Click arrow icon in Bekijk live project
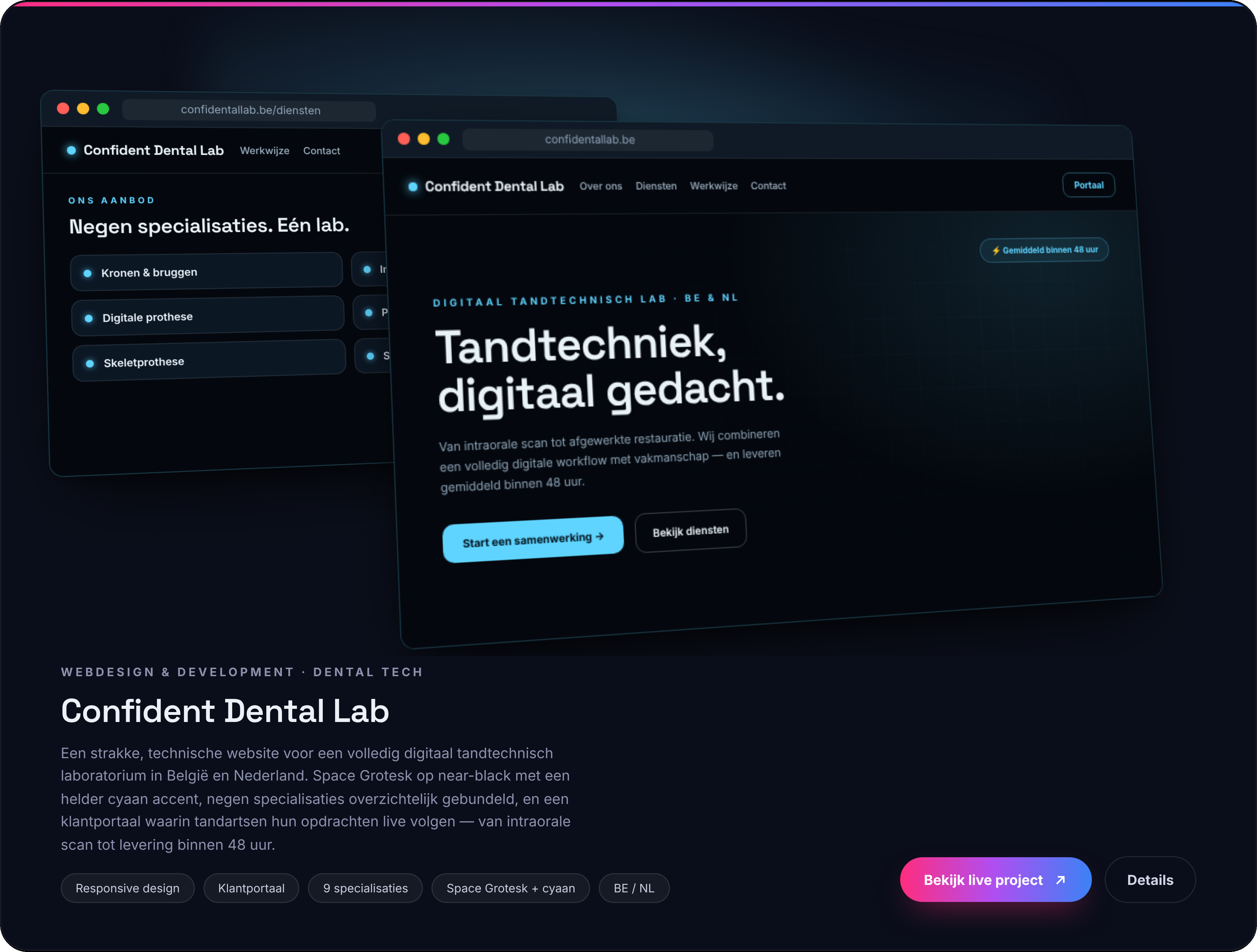Image resolution: width=1257 pixels, height=952 pixels. [1060, 880]
